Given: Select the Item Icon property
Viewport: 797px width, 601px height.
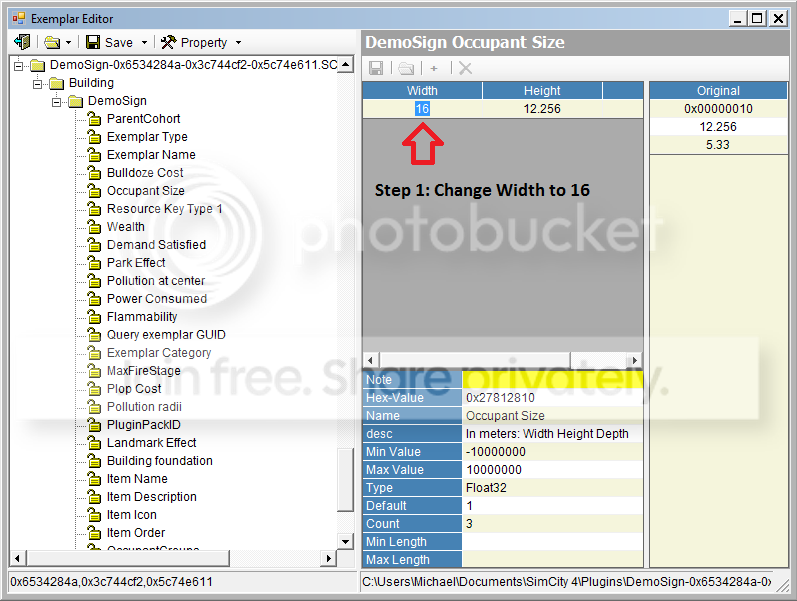Looking at the screenshot, I should click(132, 515).
